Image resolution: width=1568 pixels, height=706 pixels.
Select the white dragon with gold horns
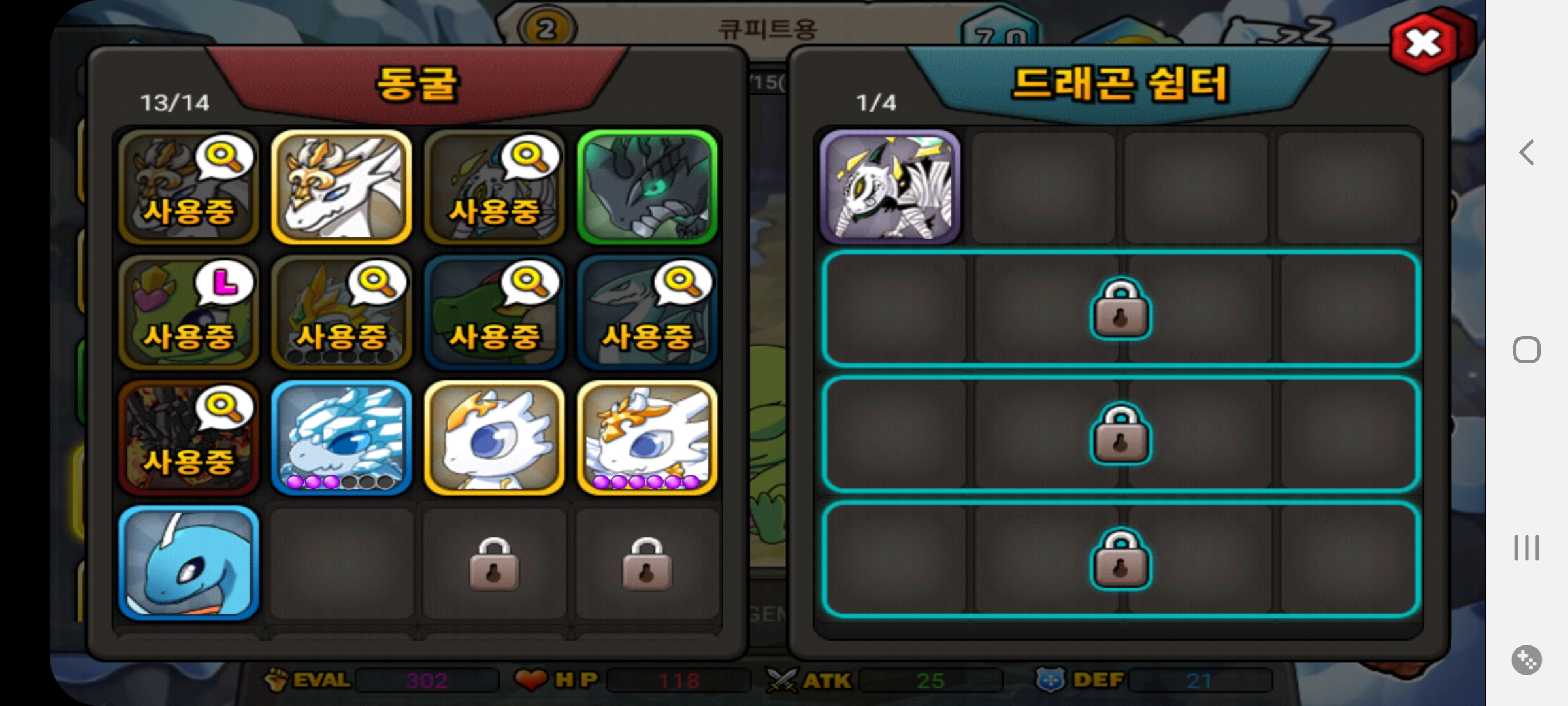tap(341, 187)
